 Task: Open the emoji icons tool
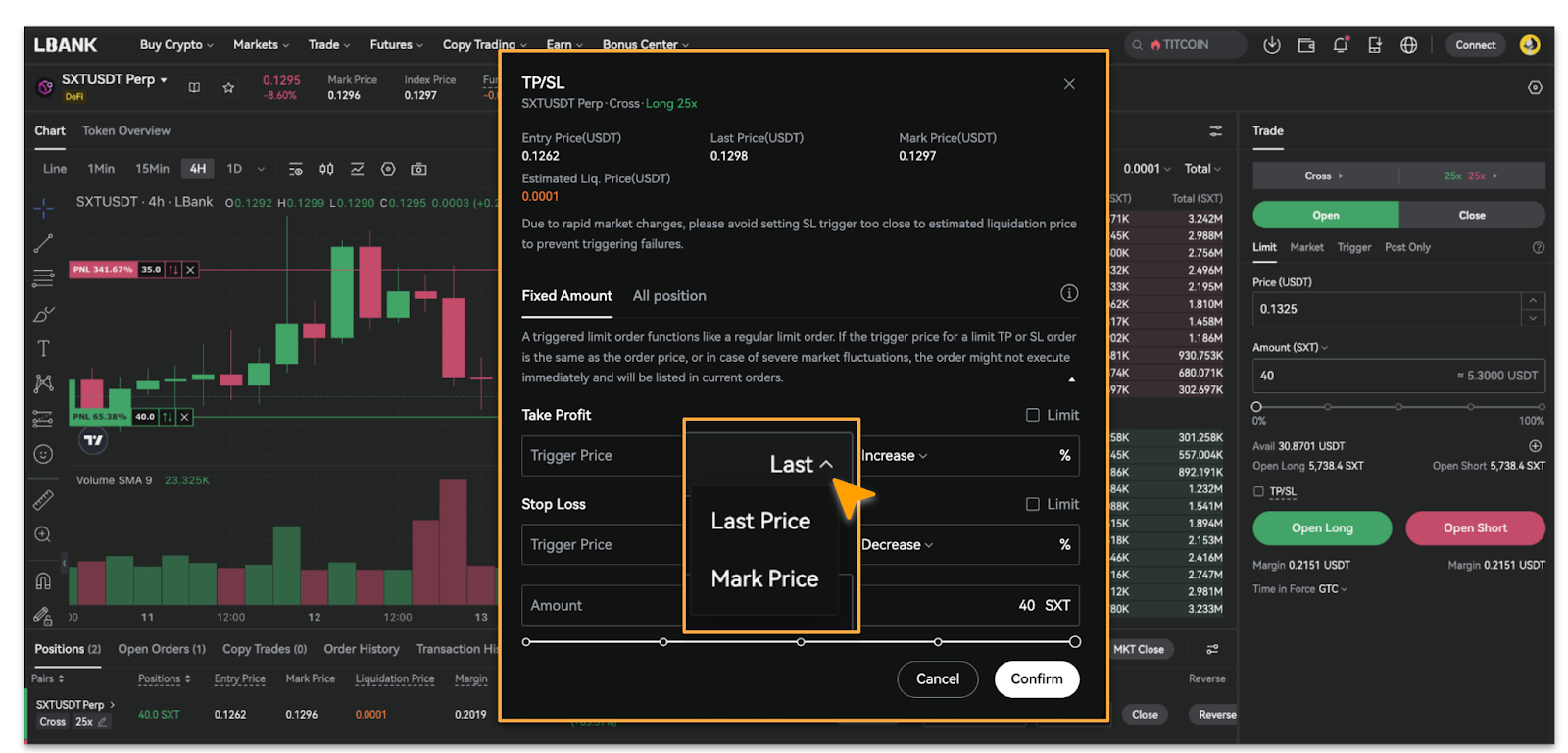tap(43, 454)
